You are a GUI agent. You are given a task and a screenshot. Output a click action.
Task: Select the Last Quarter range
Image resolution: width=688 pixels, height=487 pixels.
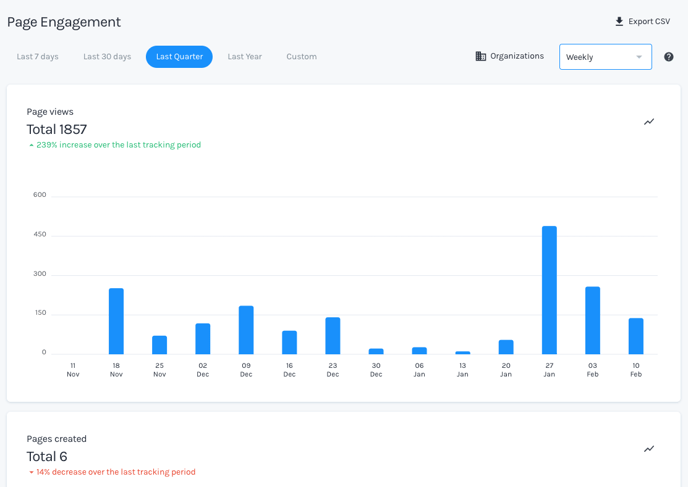[179, 57]
